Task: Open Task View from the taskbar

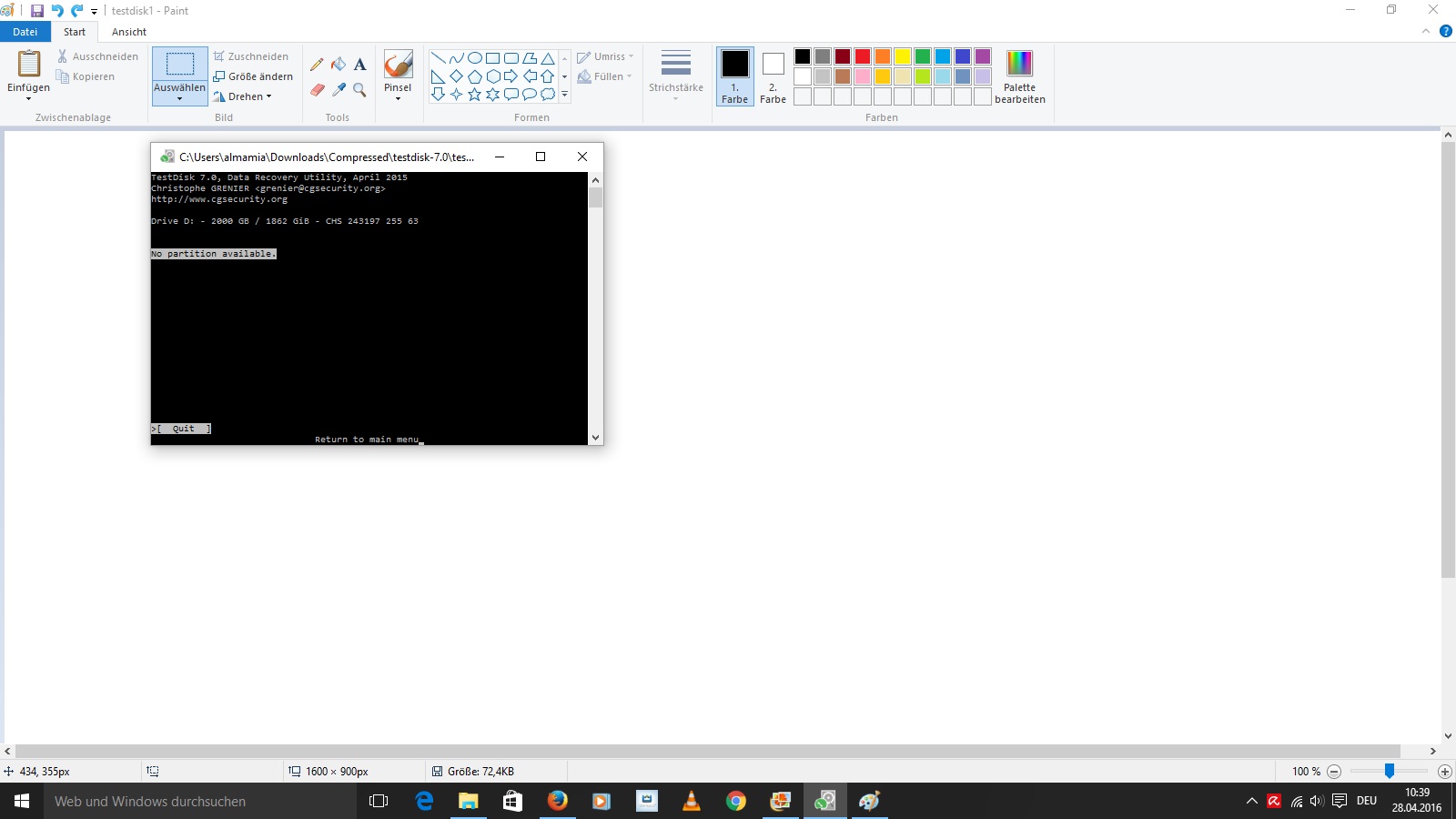Action: [x=379, y=801]
